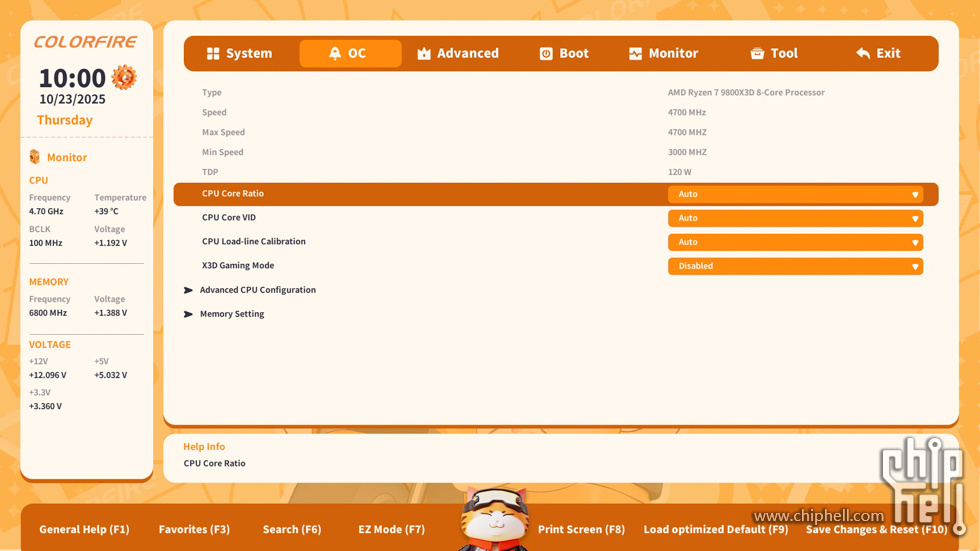Expand Advanced CPU Configuration submenu
Viewport: 980px width, 551px height.
257,290
